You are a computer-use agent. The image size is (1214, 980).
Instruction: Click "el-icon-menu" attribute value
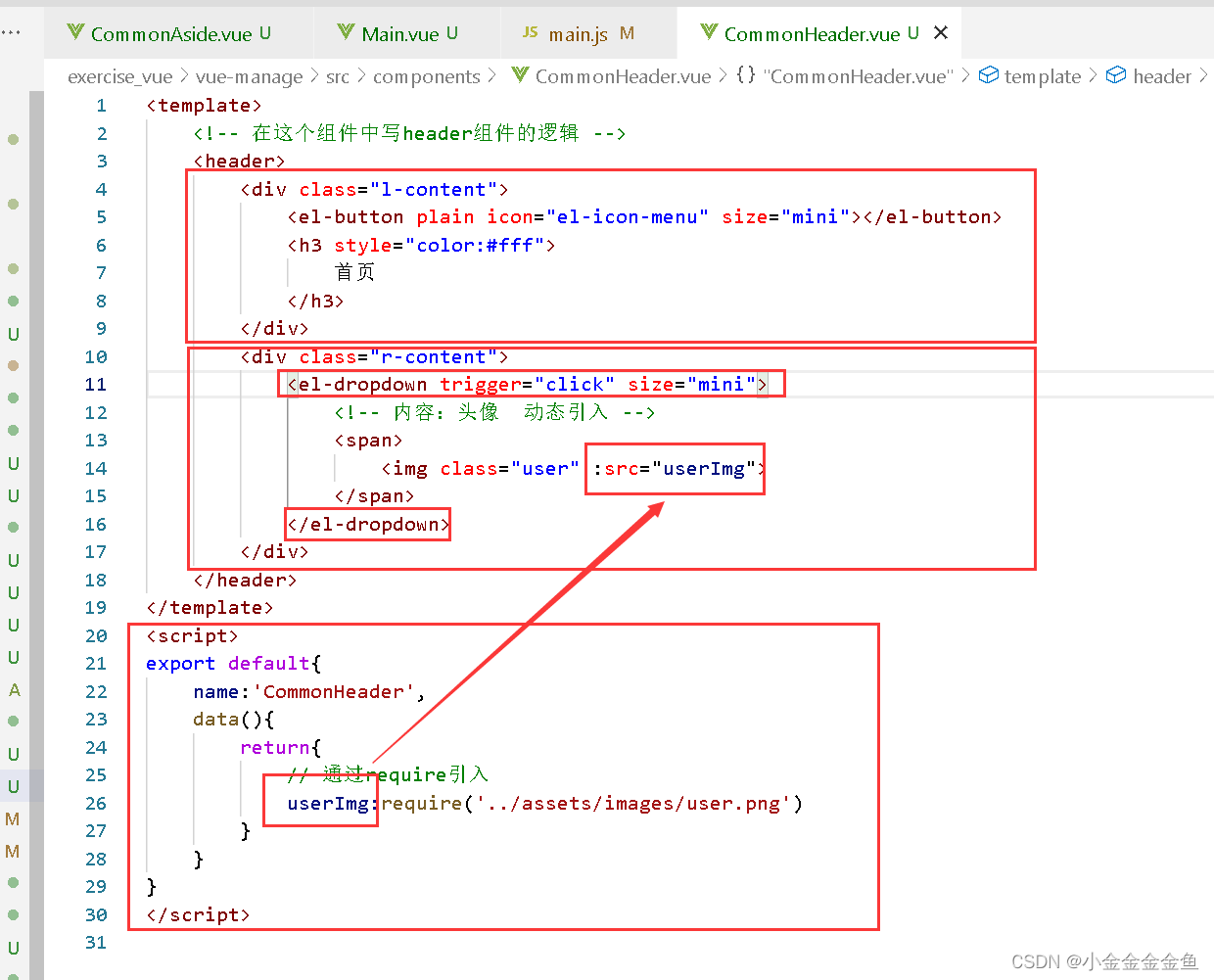[x=627, y=217]
